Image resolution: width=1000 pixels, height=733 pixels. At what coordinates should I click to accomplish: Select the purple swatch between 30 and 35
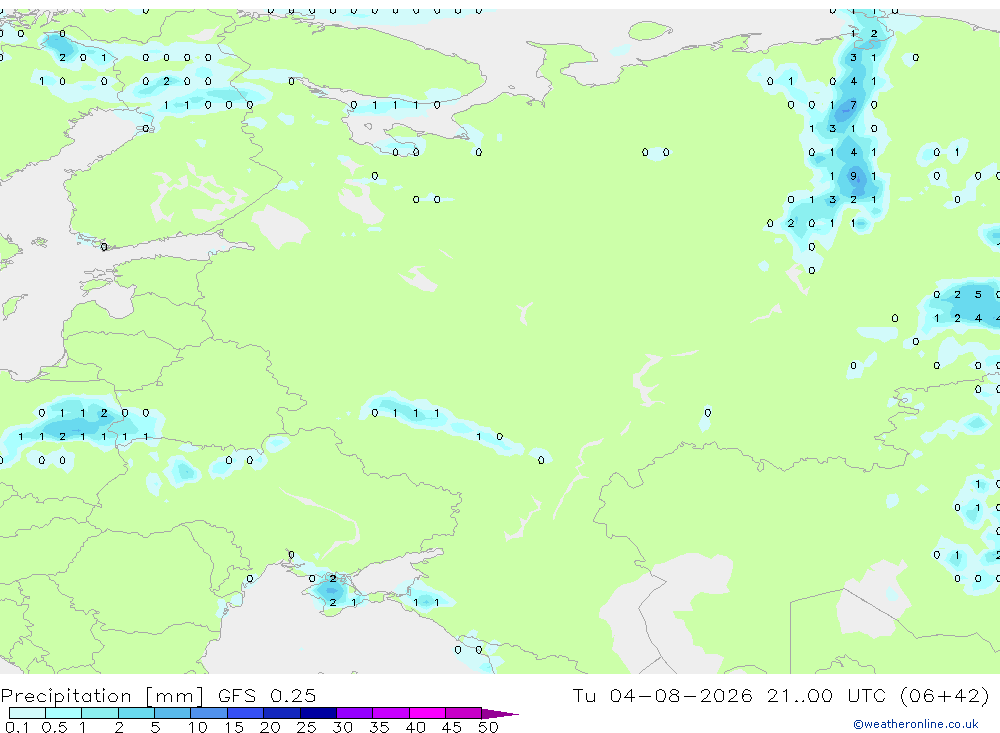point(355,713)
